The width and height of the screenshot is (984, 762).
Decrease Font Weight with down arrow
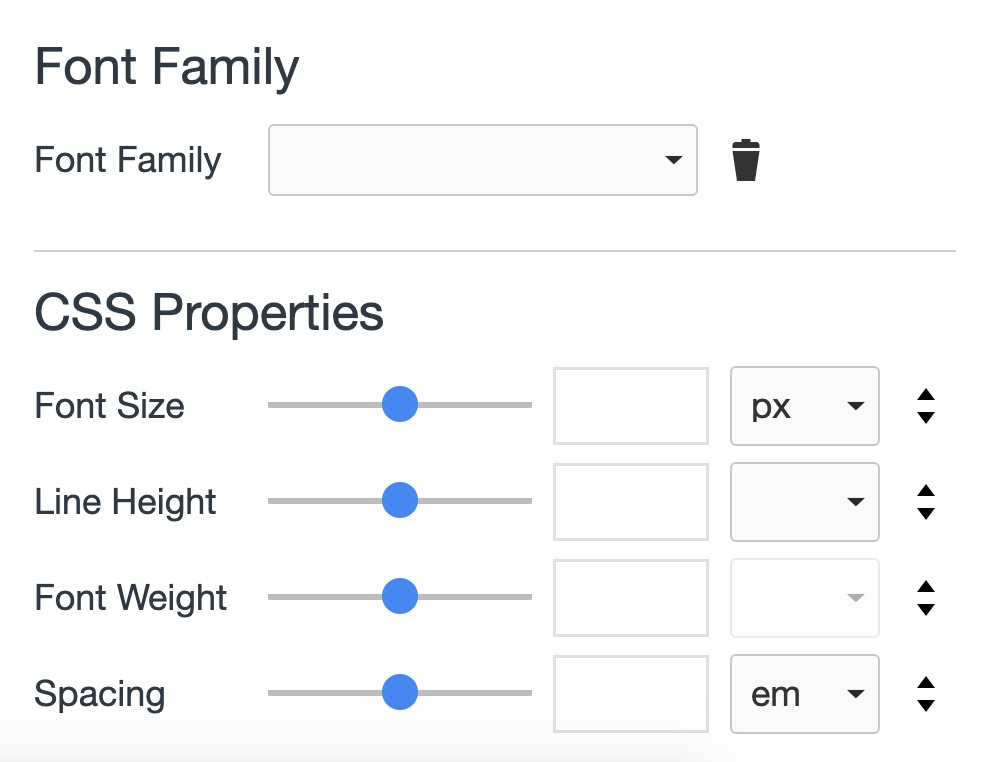click(926, 609)
